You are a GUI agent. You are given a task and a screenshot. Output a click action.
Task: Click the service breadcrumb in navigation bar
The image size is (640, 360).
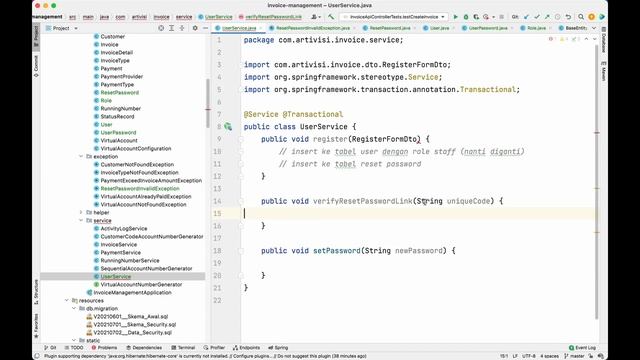point(184,17)
